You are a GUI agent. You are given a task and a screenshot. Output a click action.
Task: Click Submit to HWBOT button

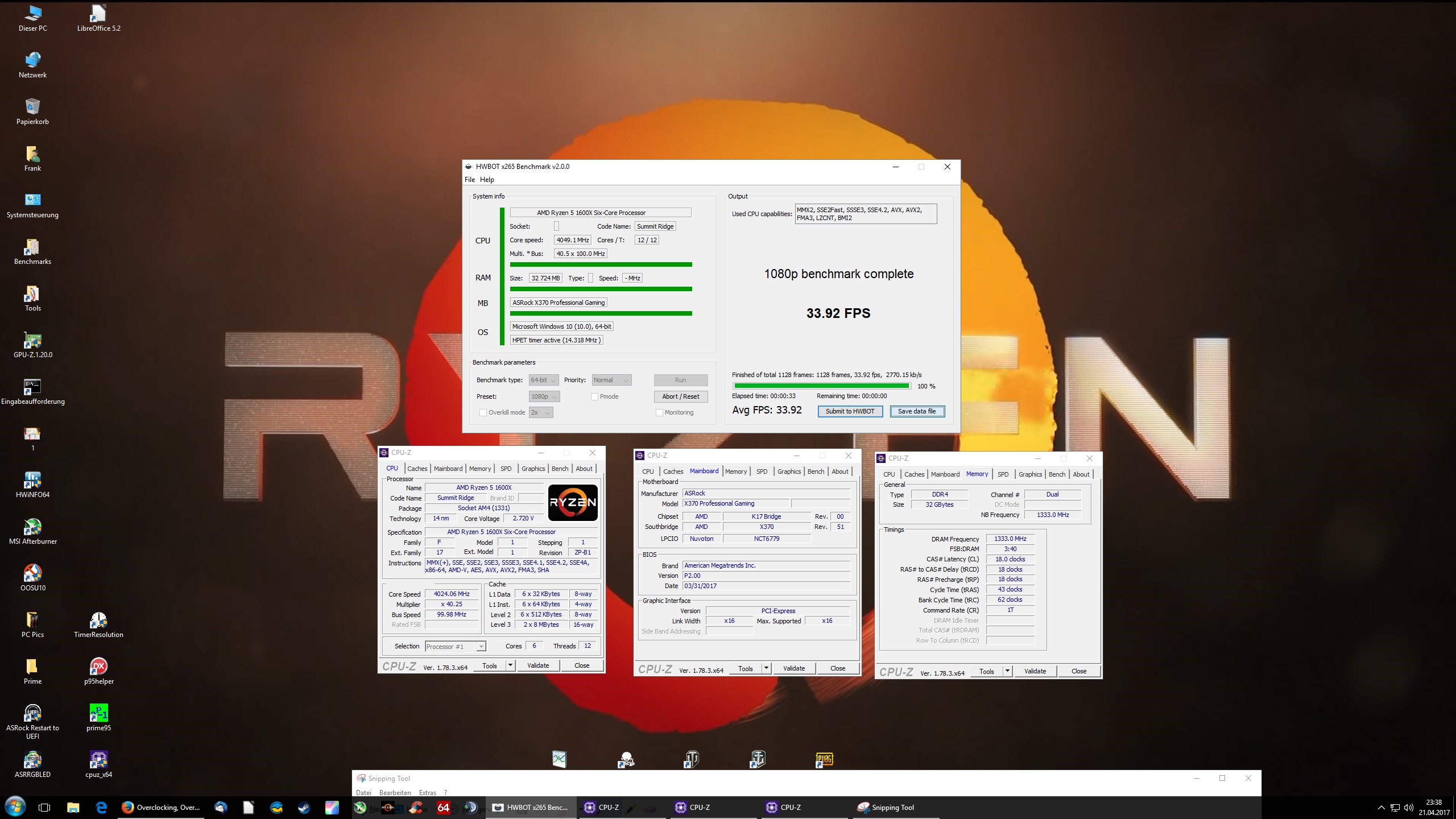pos(850,411)
